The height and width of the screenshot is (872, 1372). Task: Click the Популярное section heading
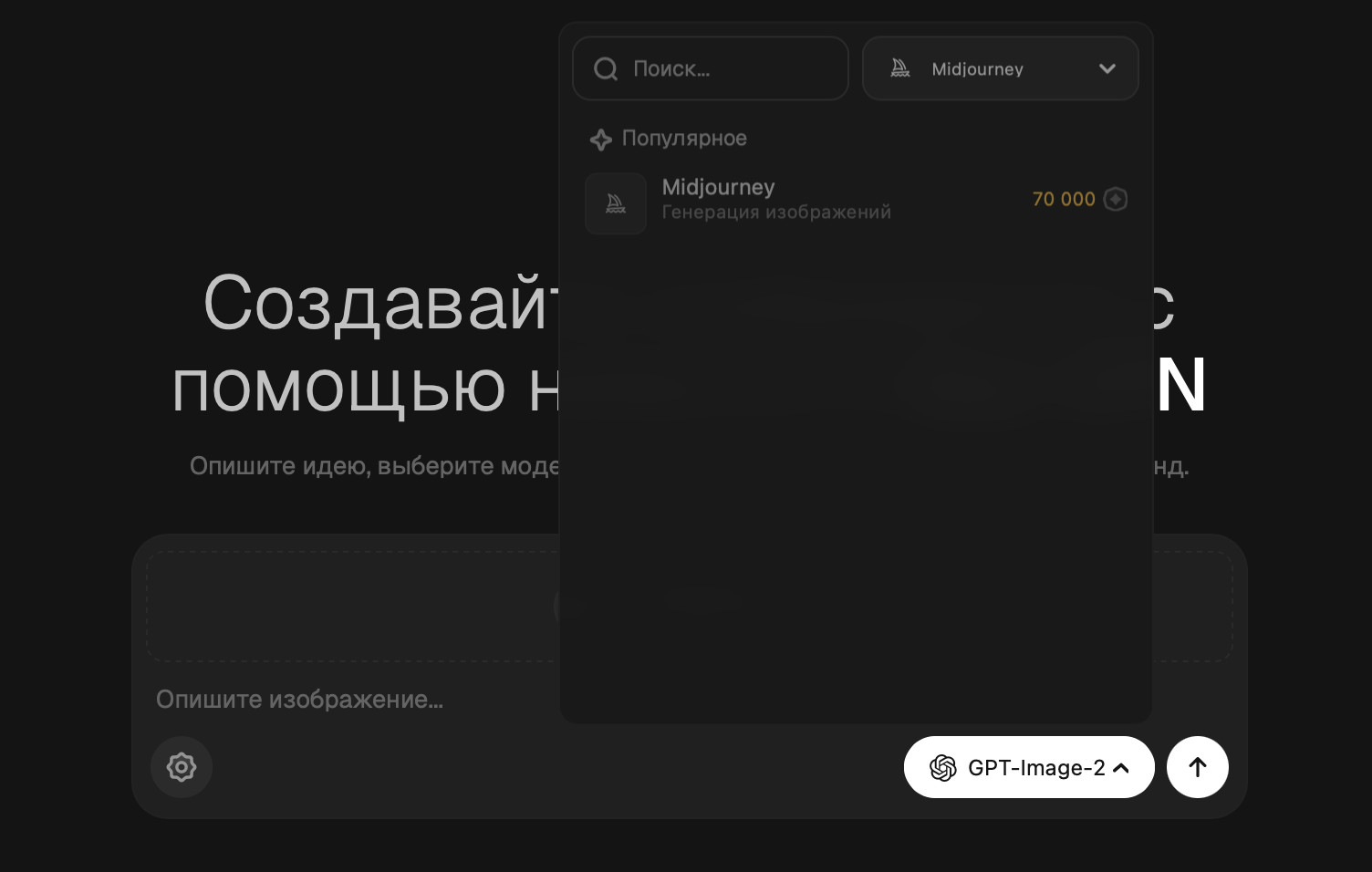pyautogui.click(x=684, y=139)
